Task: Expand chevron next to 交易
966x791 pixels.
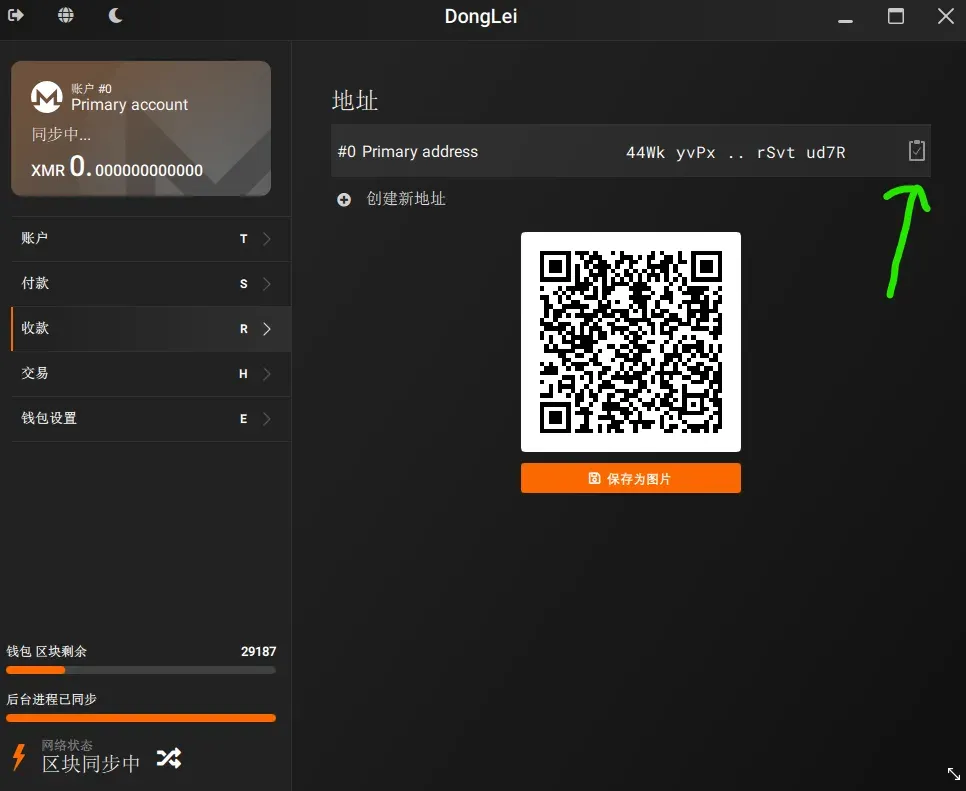Action: (x=267, y=374)
